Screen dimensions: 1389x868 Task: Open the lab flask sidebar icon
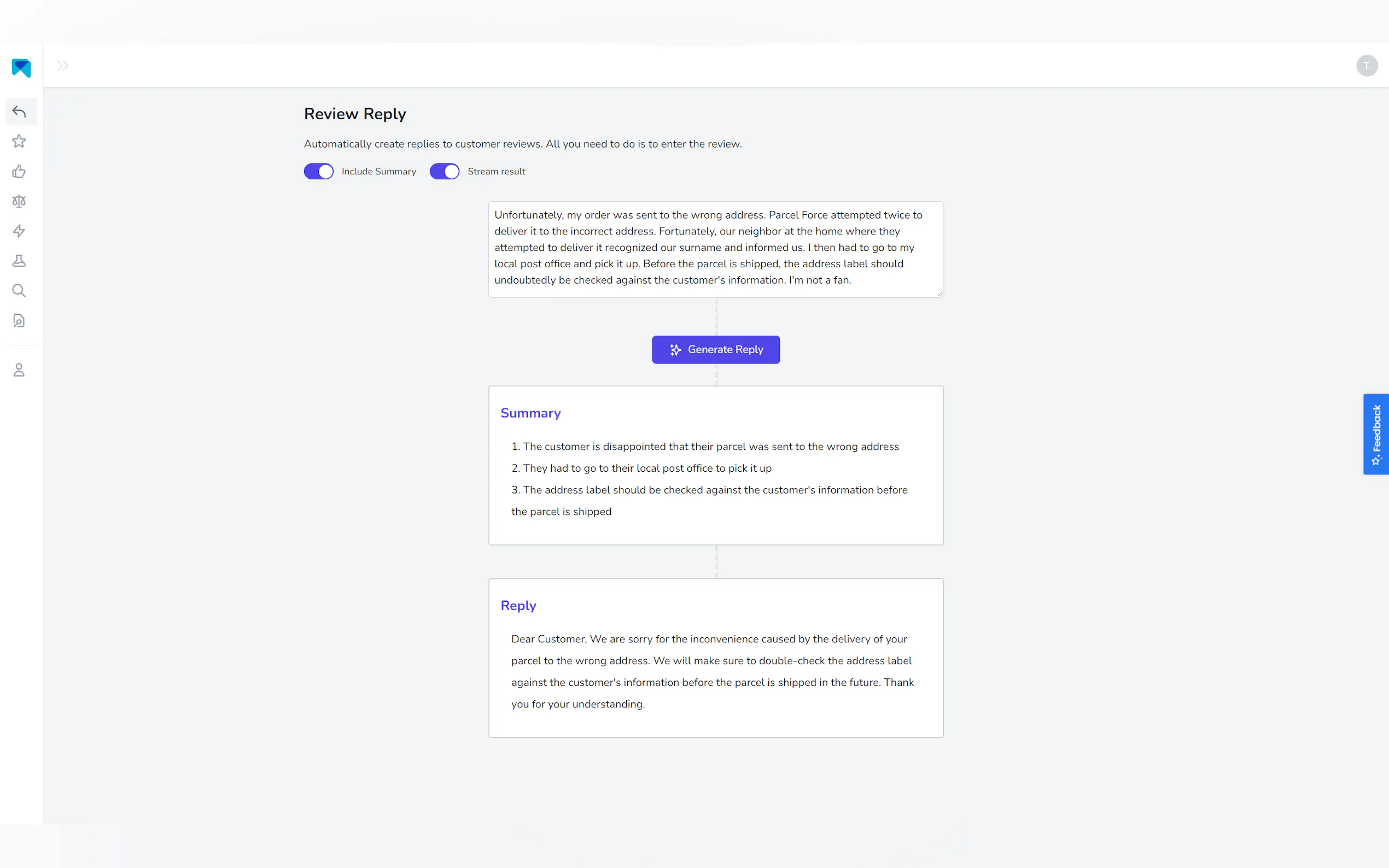[x=19, y=261]
